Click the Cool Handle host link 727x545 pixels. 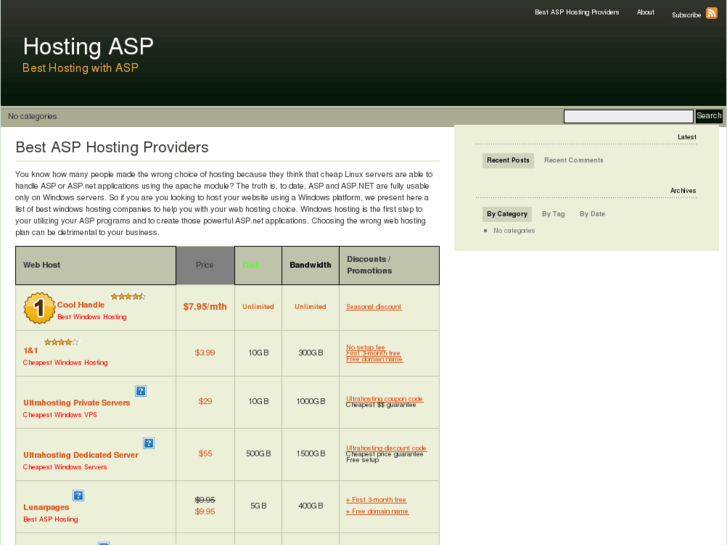click(81, 305)
